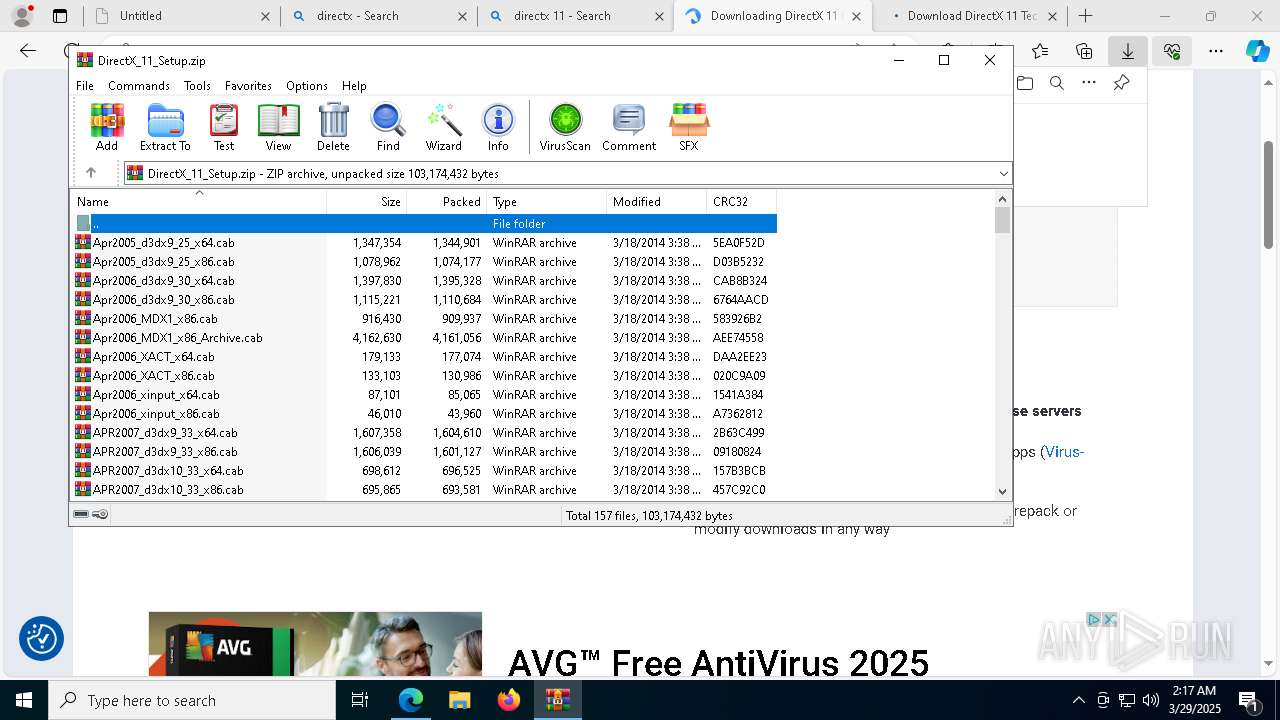Click the Virus- link on webpage
Viewport: 1280px width, 720px height.
click(1063, 452)
